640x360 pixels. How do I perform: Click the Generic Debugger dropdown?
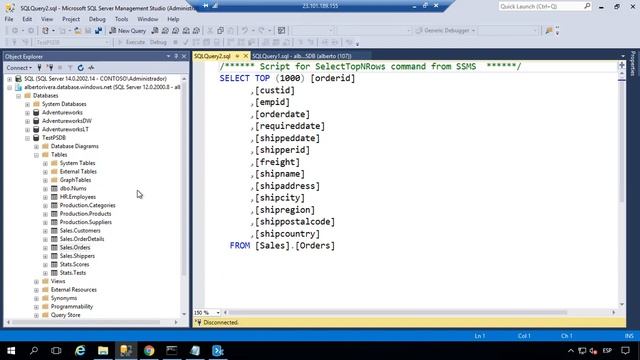click(446, 31)
